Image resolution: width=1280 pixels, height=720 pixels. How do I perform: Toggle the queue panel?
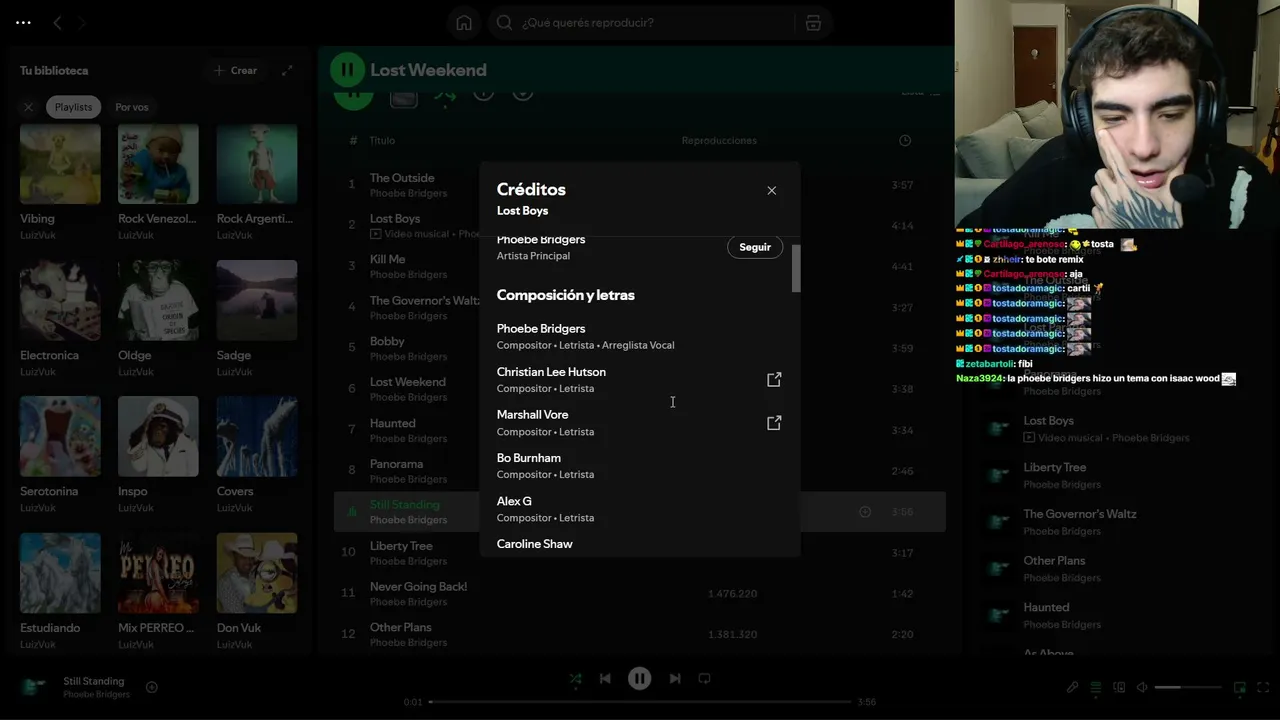1096,687
